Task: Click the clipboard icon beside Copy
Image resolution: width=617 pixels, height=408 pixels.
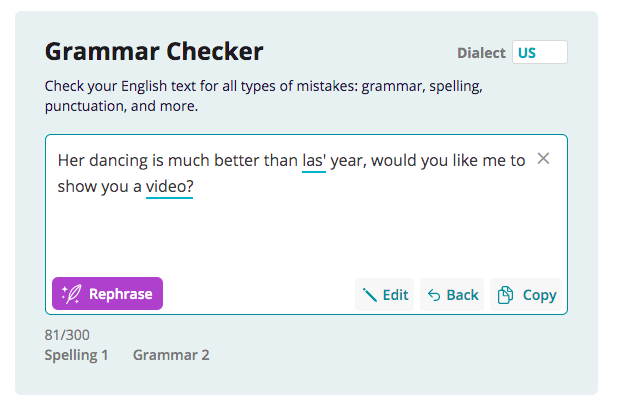Action: [505, 295]
